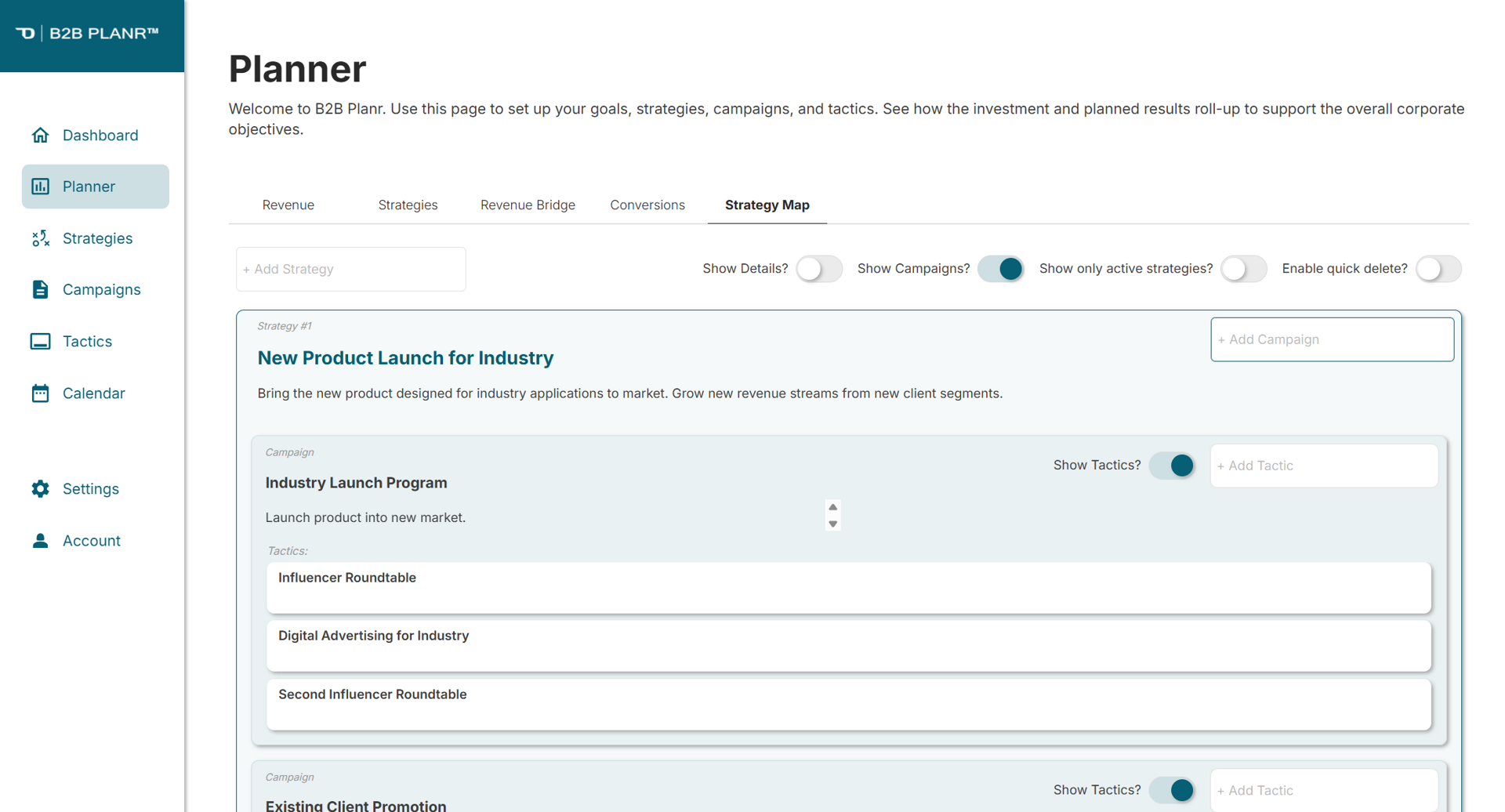Toggle Show Tactics for Industry Launch Program
1505x812 pixels.
(1172, 466)
